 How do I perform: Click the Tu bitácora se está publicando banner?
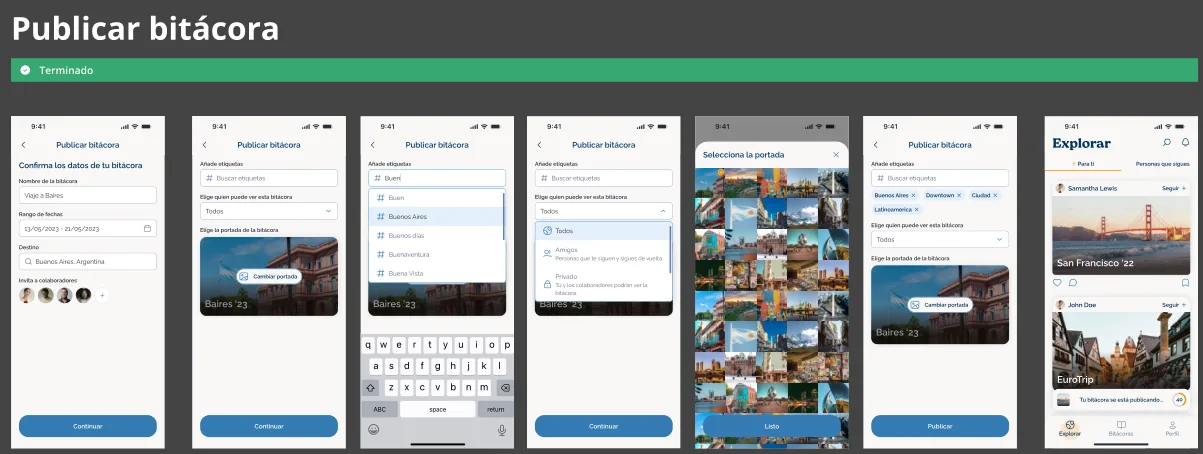[1120, 400]
